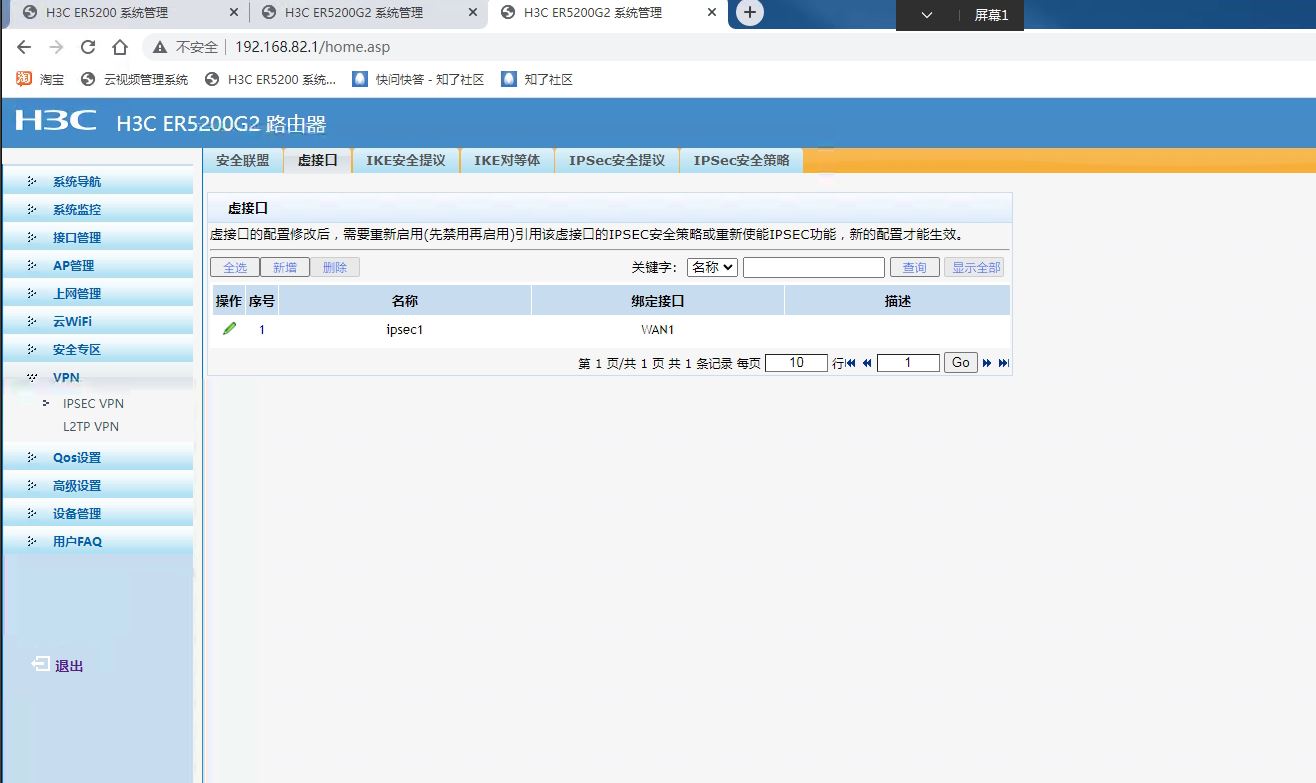Go to previous page of the table
The image size is (1316, 783).
point(867,363)
